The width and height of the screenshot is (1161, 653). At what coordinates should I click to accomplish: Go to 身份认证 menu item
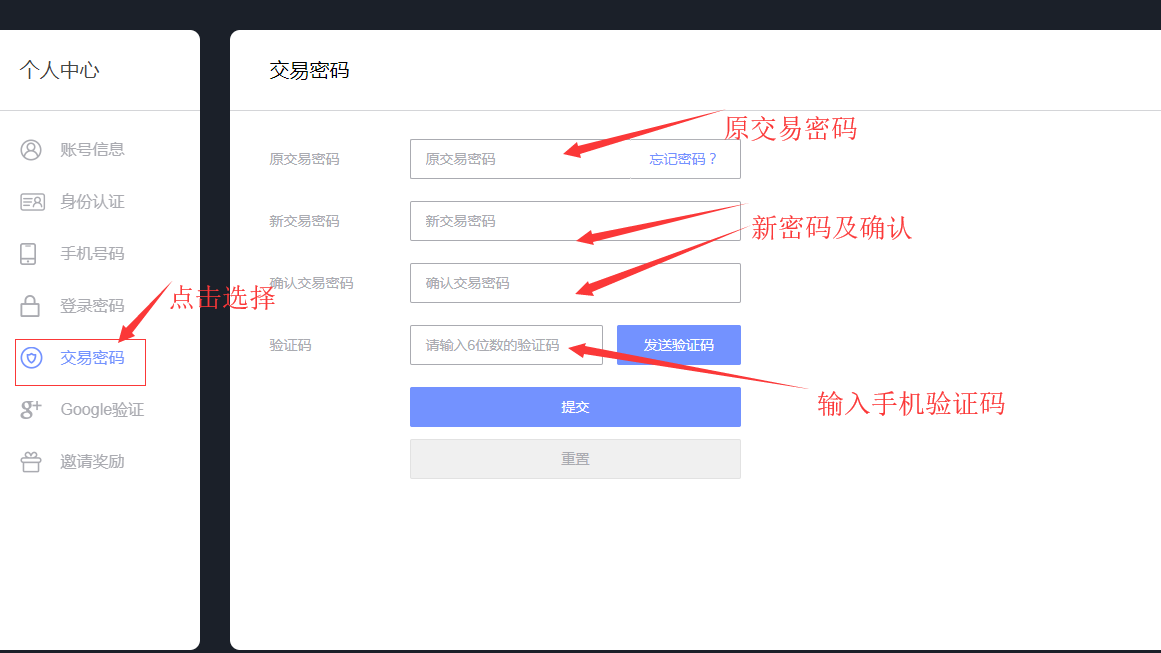click(x=92, y=202)
